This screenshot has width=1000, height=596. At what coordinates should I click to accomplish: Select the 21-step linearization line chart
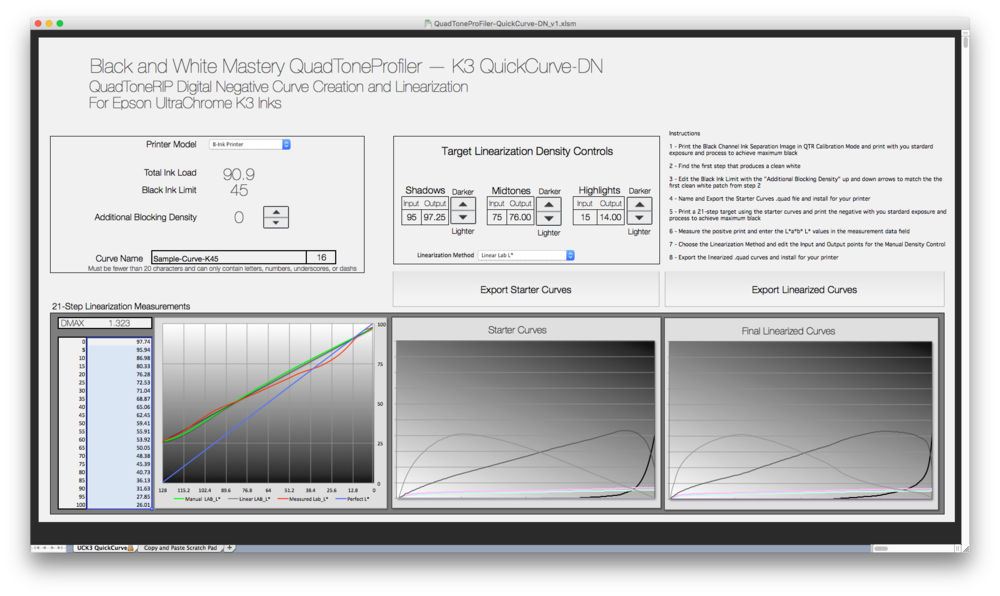pyautogui.click(x=271, y=412)
